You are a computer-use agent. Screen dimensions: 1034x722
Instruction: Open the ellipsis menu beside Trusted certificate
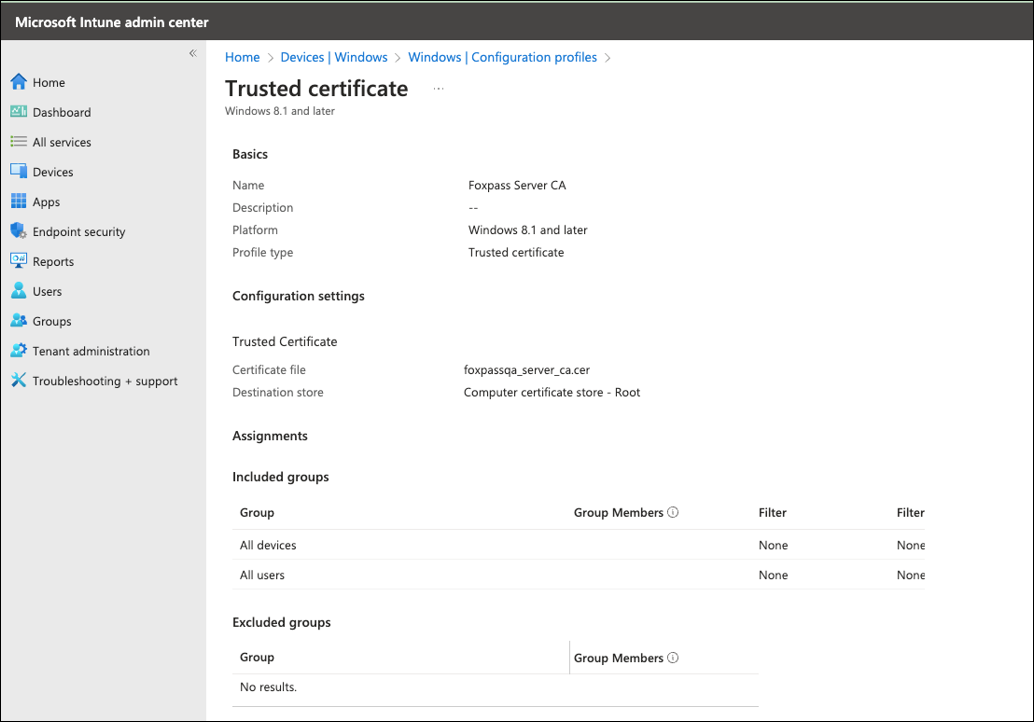[x=438, y=89]
